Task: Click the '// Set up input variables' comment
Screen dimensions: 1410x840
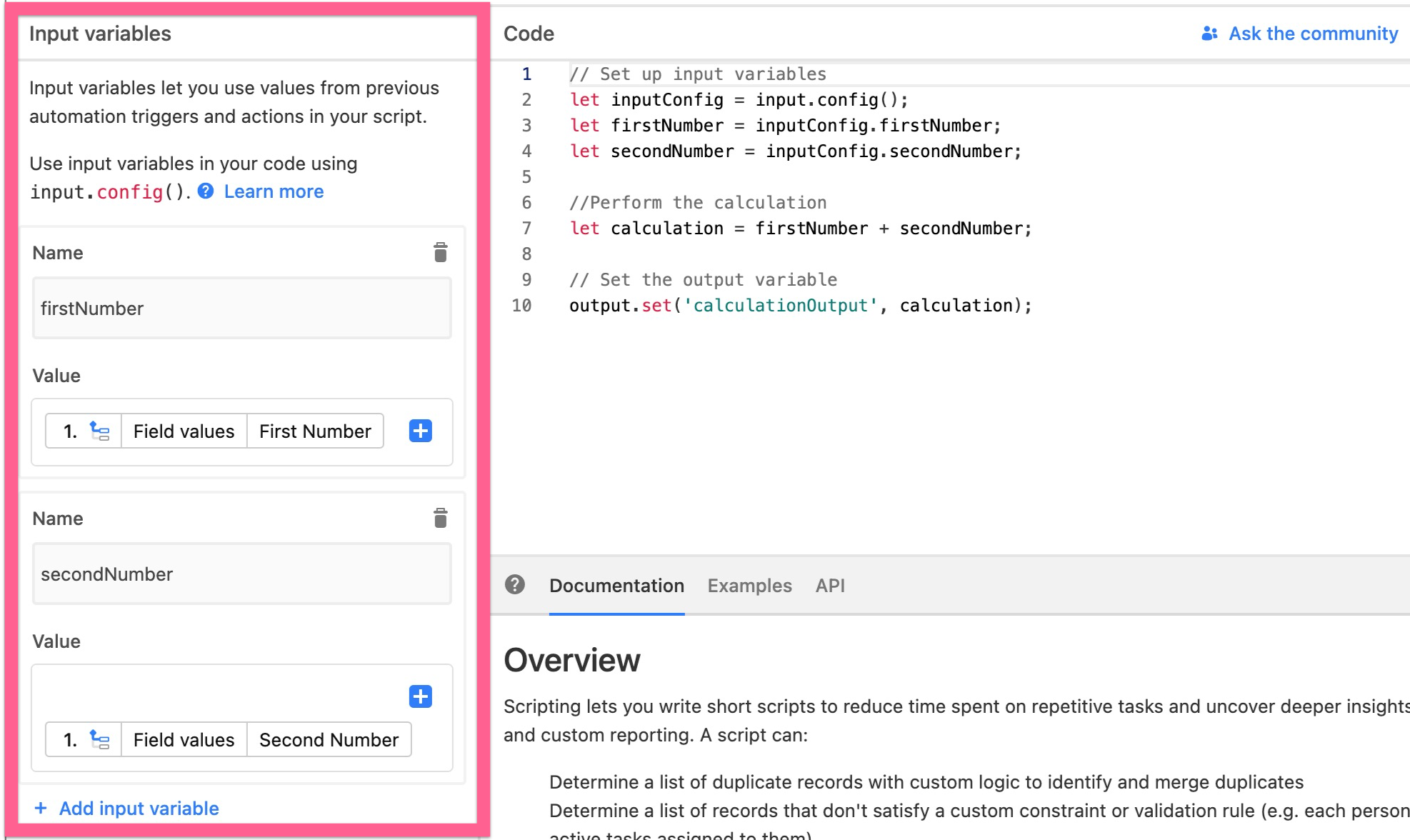Action: 698,74
